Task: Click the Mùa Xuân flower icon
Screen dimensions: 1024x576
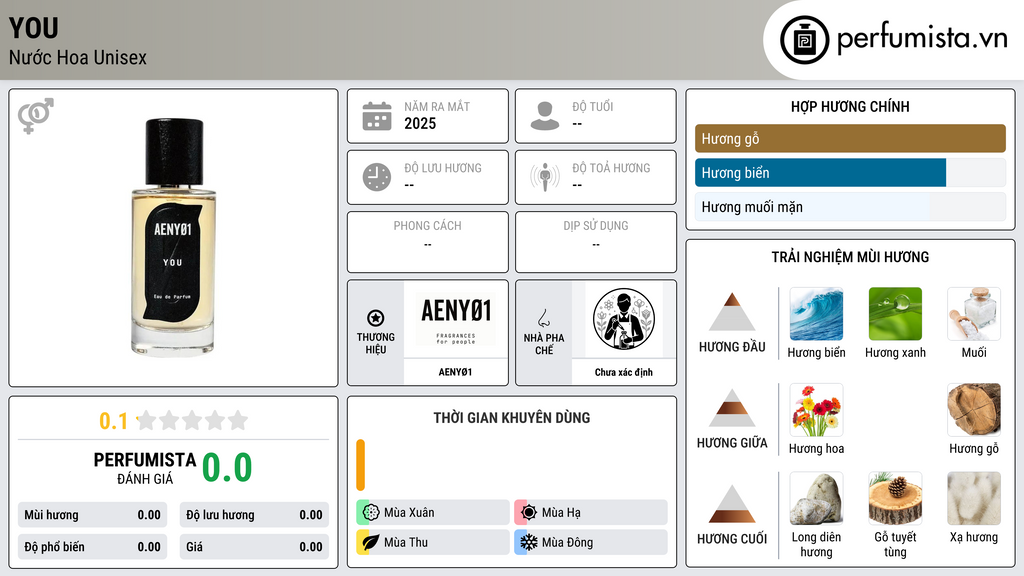Action: [371, 513]
